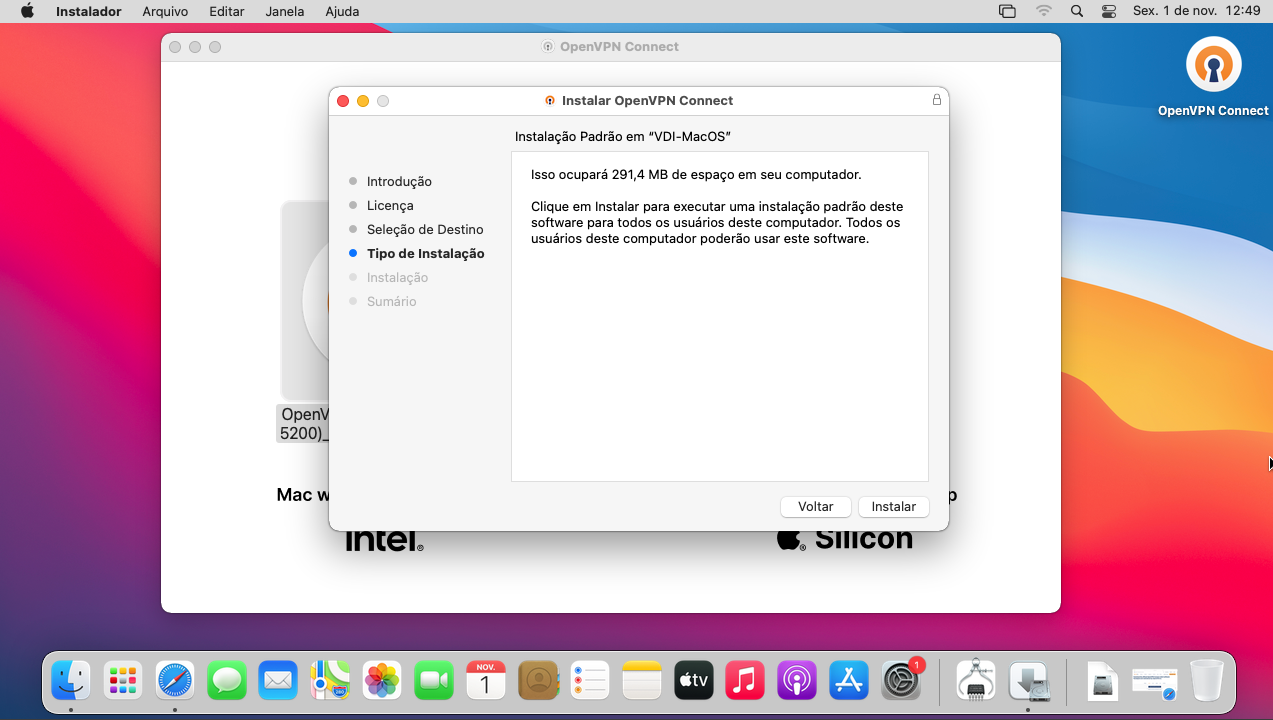The width and height of the screenshot is (1273, 720).
Task: Click the Instalar button
Action: [x=893, y=507]
